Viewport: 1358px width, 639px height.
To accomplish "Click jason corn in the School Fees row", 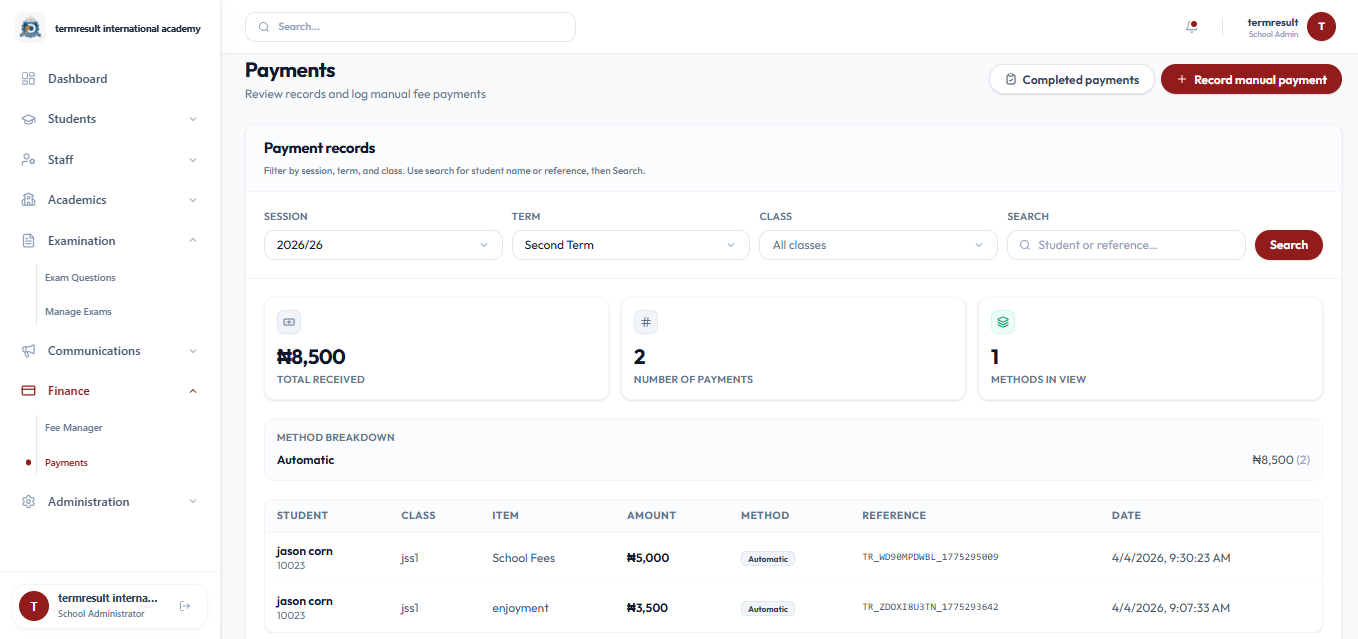I will pyautogui.click(x=305, y=551).
